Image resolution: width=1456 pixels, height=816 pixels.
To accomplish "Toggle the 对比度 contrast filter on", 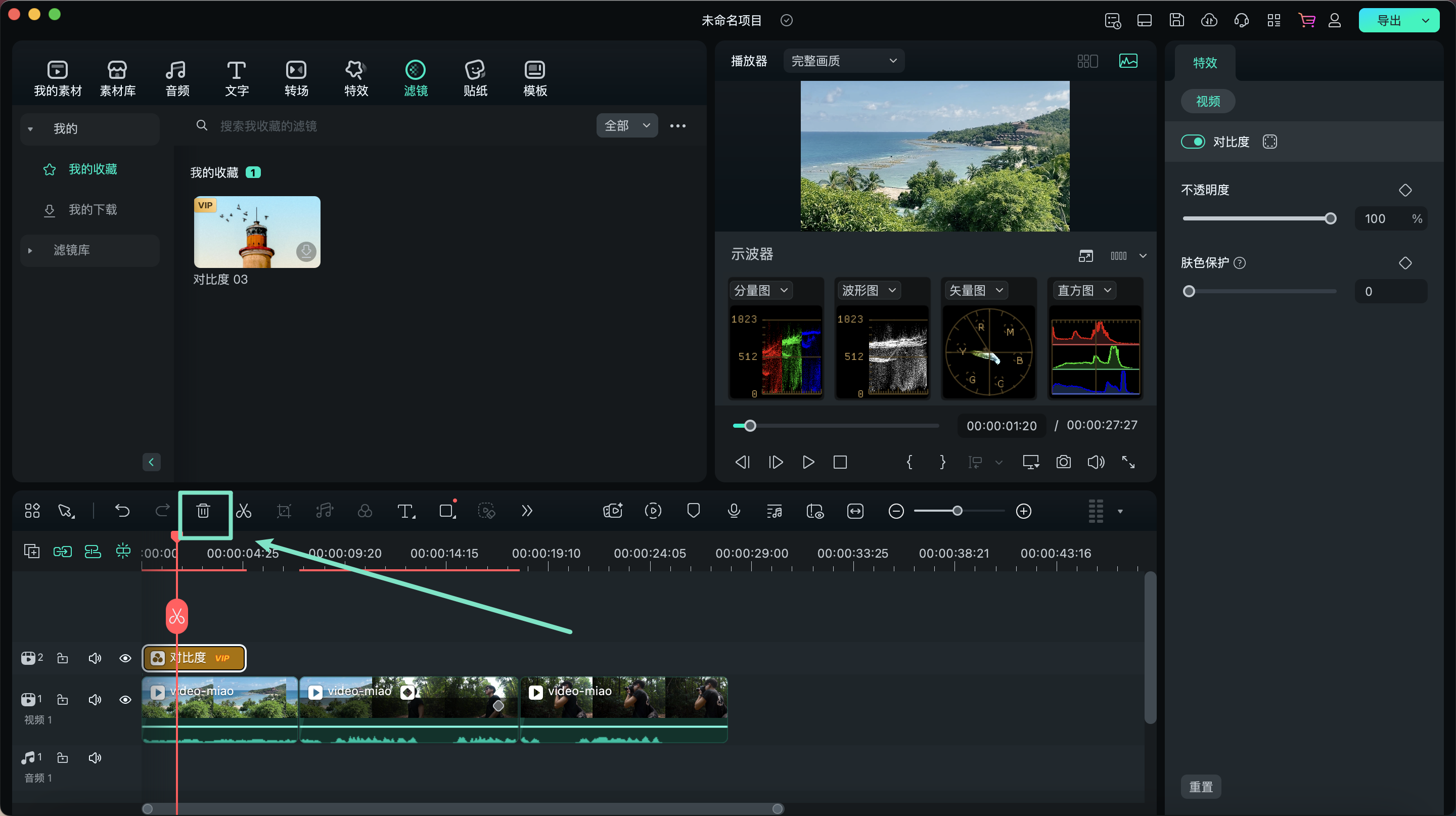I will (x=1193, y=142).
